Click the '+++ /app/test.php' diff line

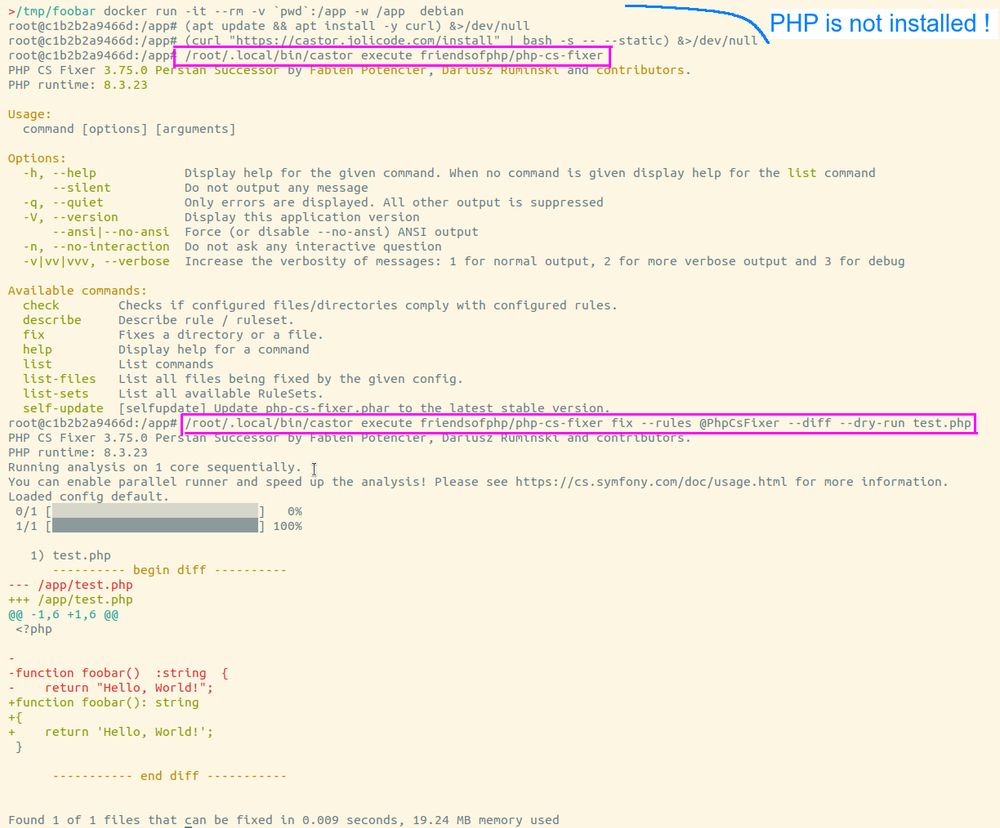click(x=70, y=599)
